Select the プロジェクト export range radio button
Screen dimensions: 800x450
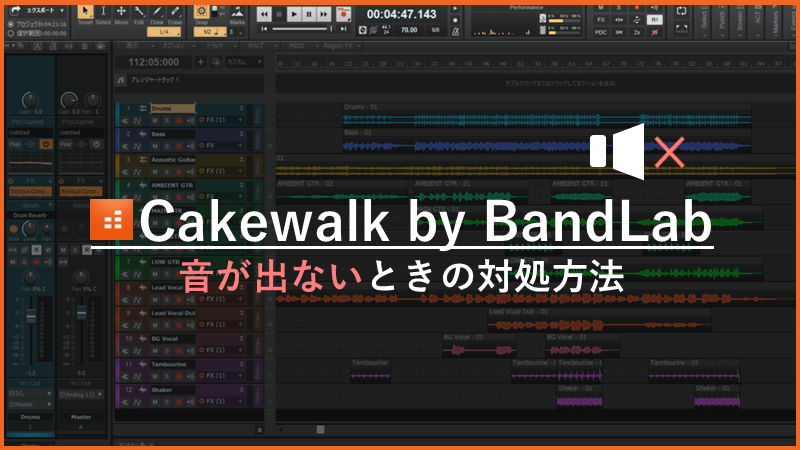pos(11,24)
